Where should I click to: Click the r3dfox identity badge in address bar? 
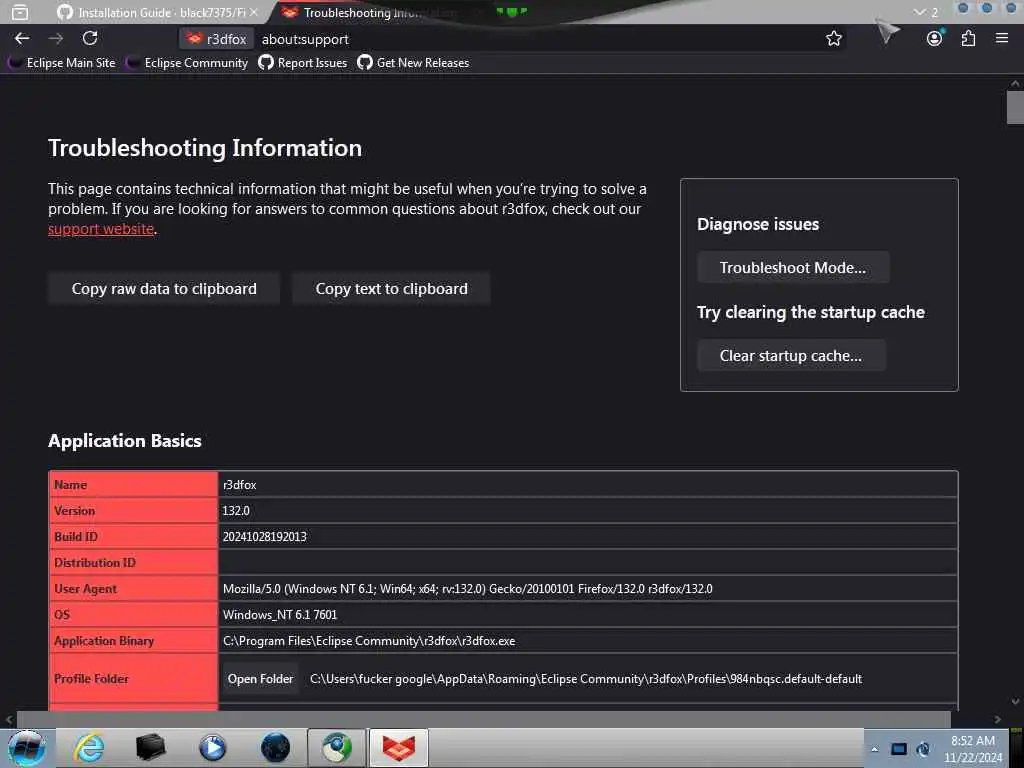pos(217,39)
